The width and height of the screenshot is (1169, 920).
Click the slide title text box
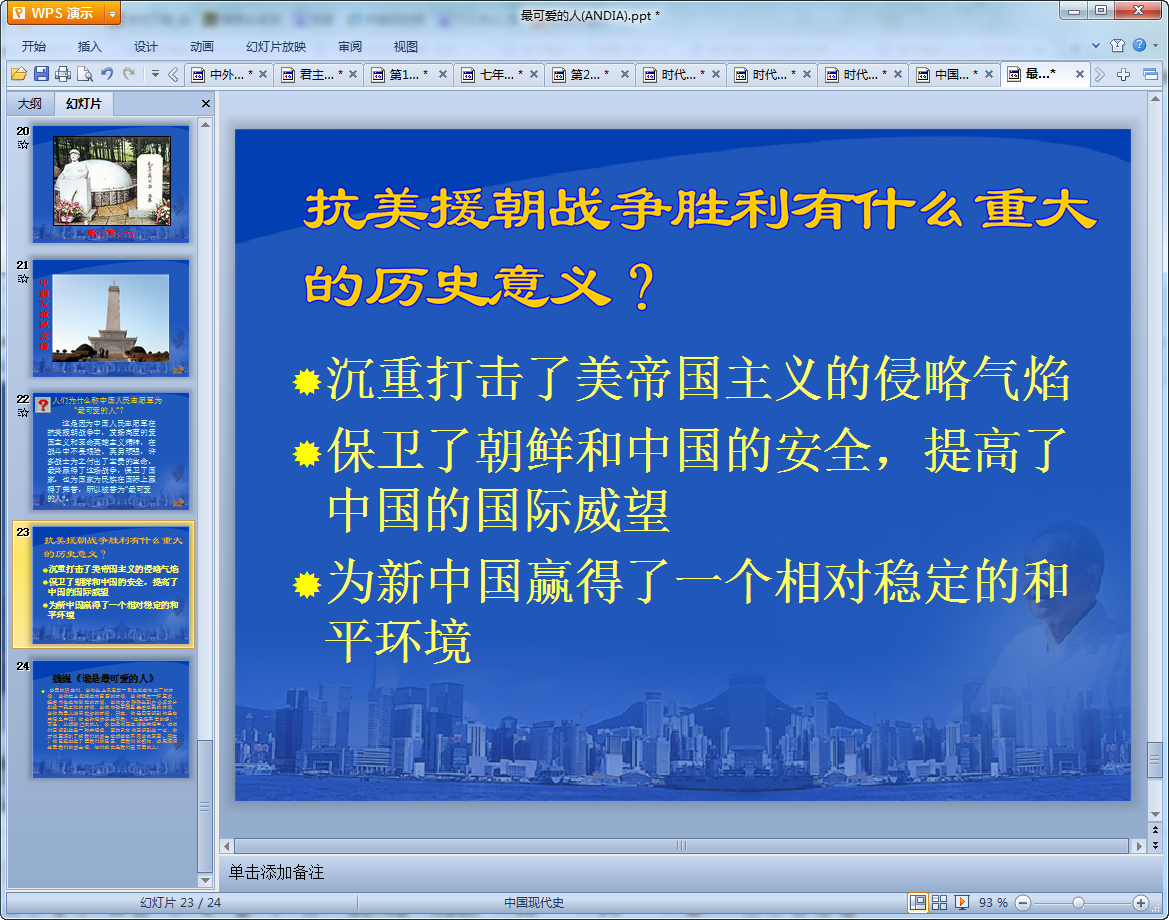(x=699, y=248)
